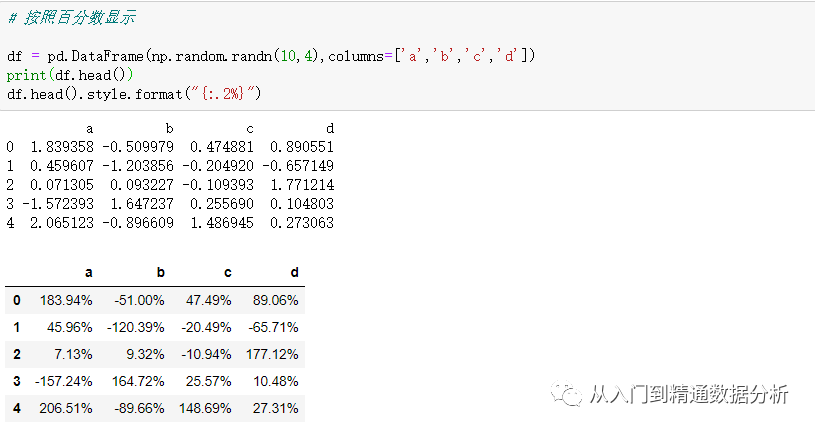The height and width of the screenshot is (430, 815).
Task: Select column header 'a' in styled table
Action: tap(87, 272)
